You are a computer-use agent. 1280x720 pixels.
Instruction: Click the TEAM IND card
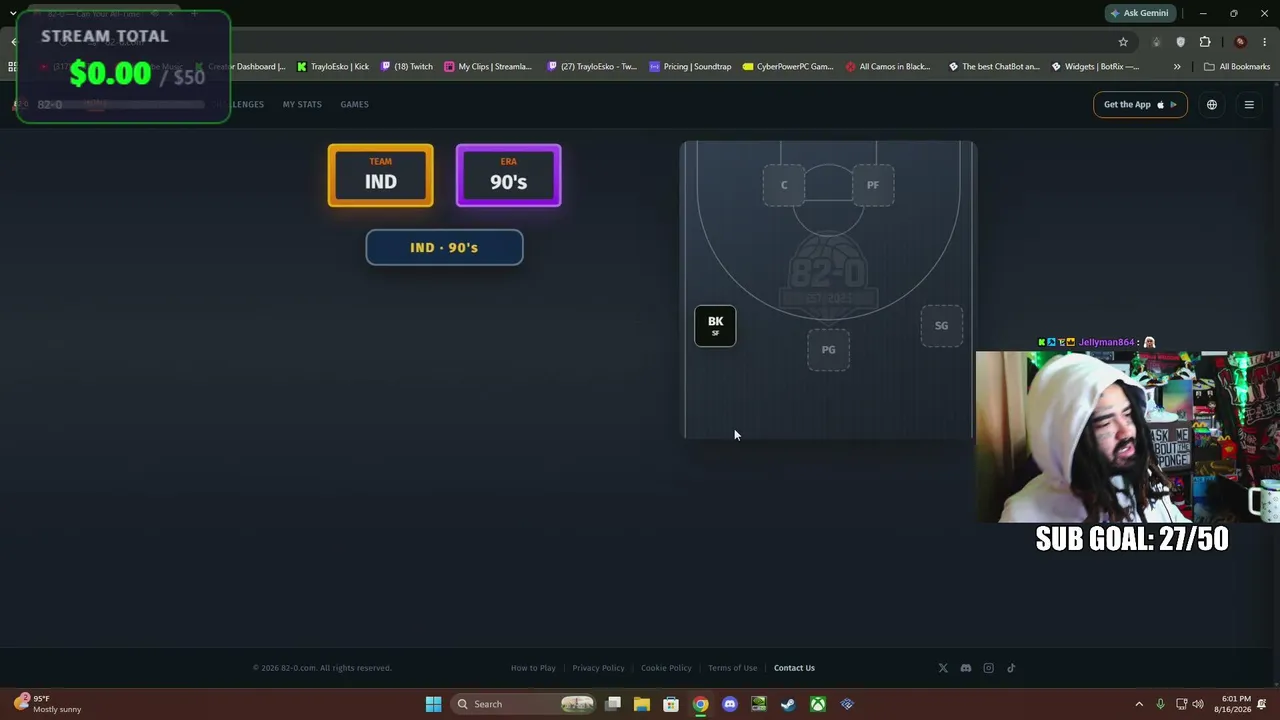click(x=380, y=176)
